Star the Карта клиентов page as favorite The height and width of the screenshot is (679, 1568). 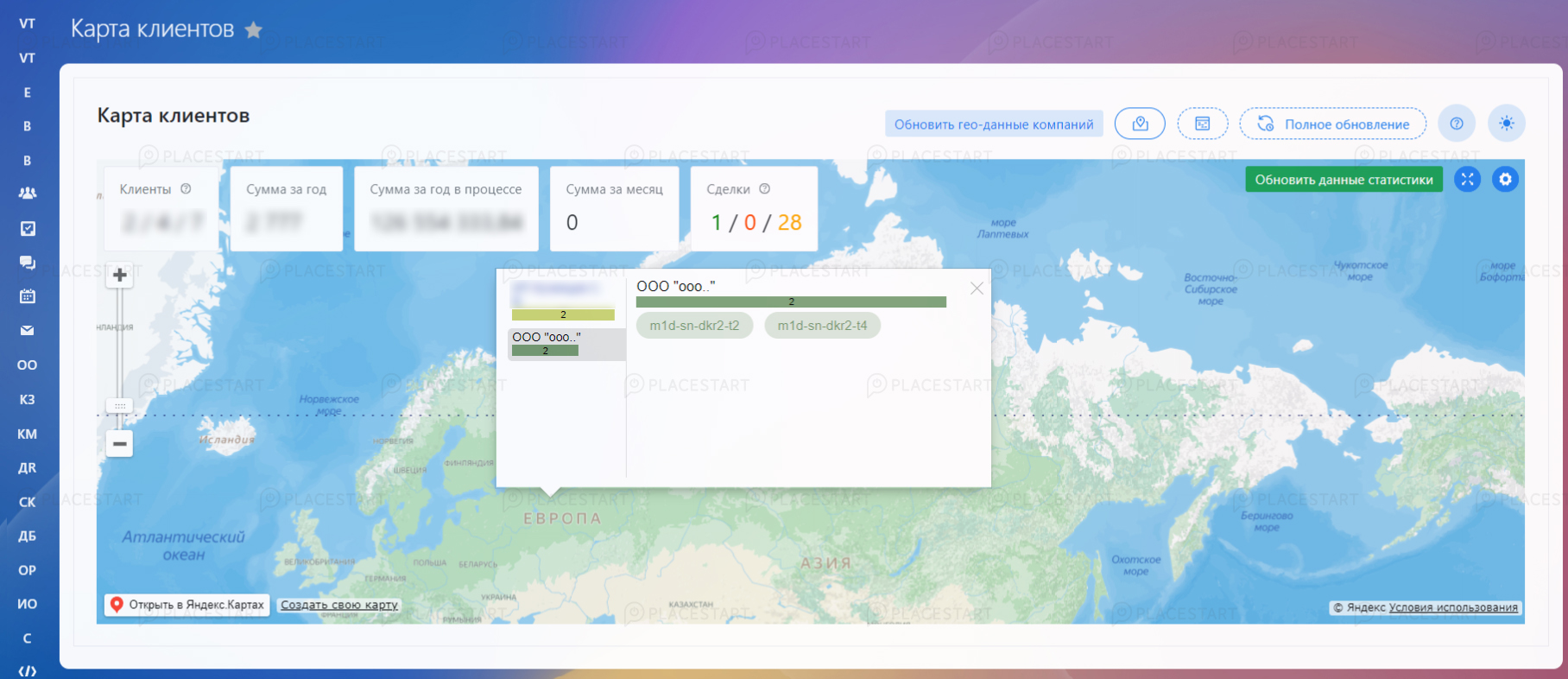point(253,30)
